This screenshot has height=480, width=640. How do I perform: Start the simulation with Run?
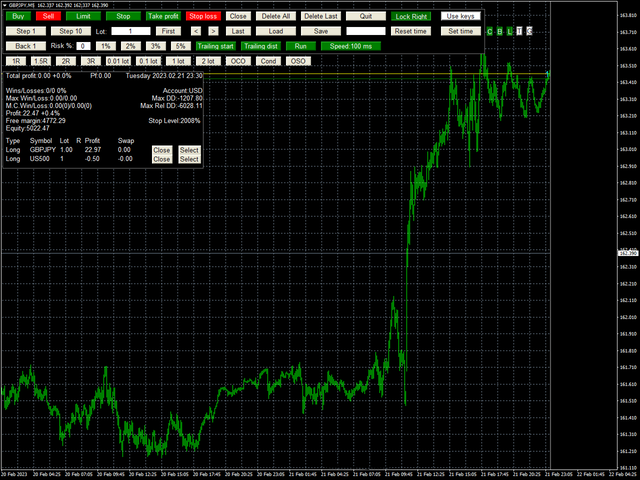point(300,46)
